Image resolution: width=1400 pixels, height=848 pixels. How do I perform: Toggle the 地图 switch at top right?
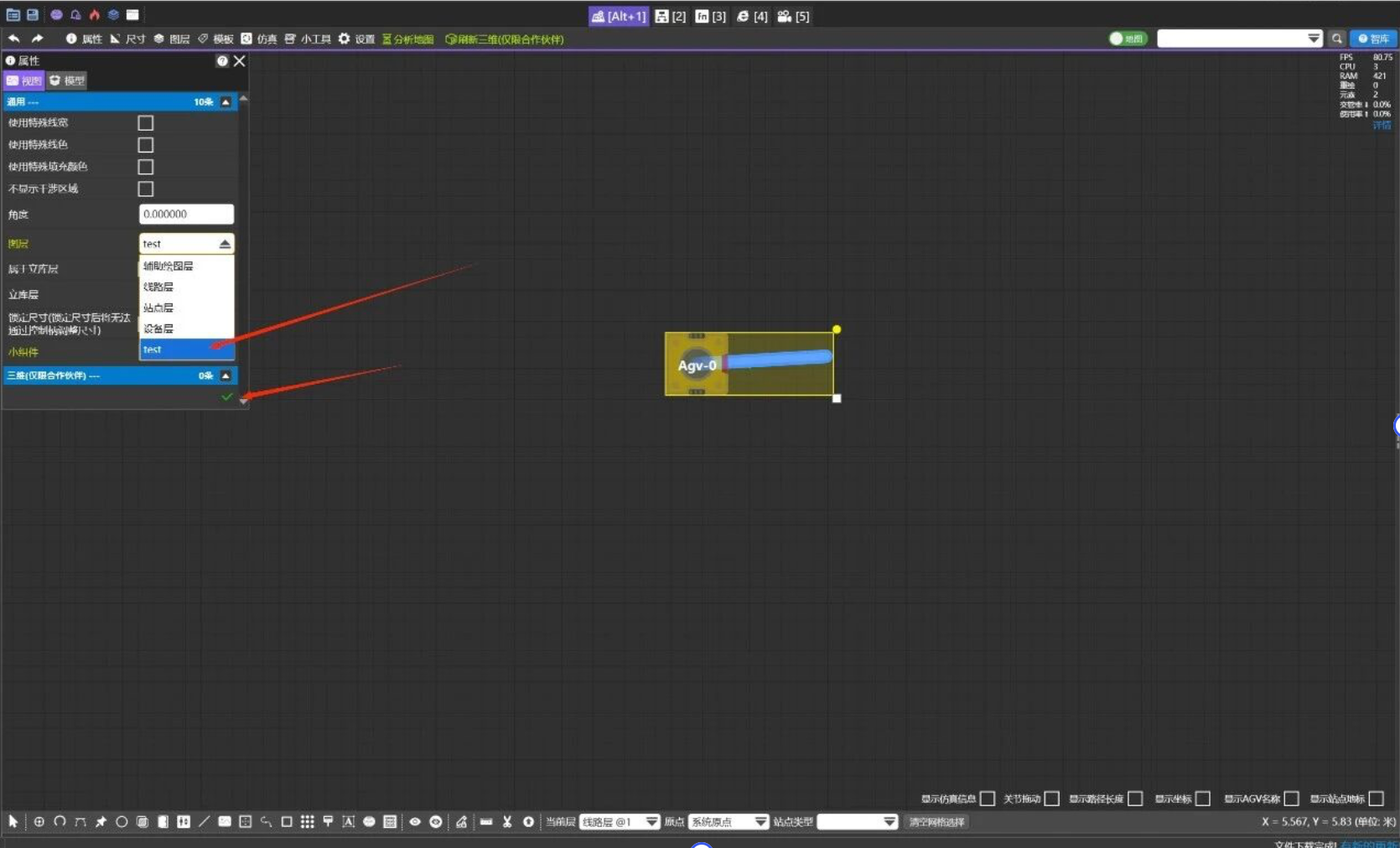point(1128,39)
